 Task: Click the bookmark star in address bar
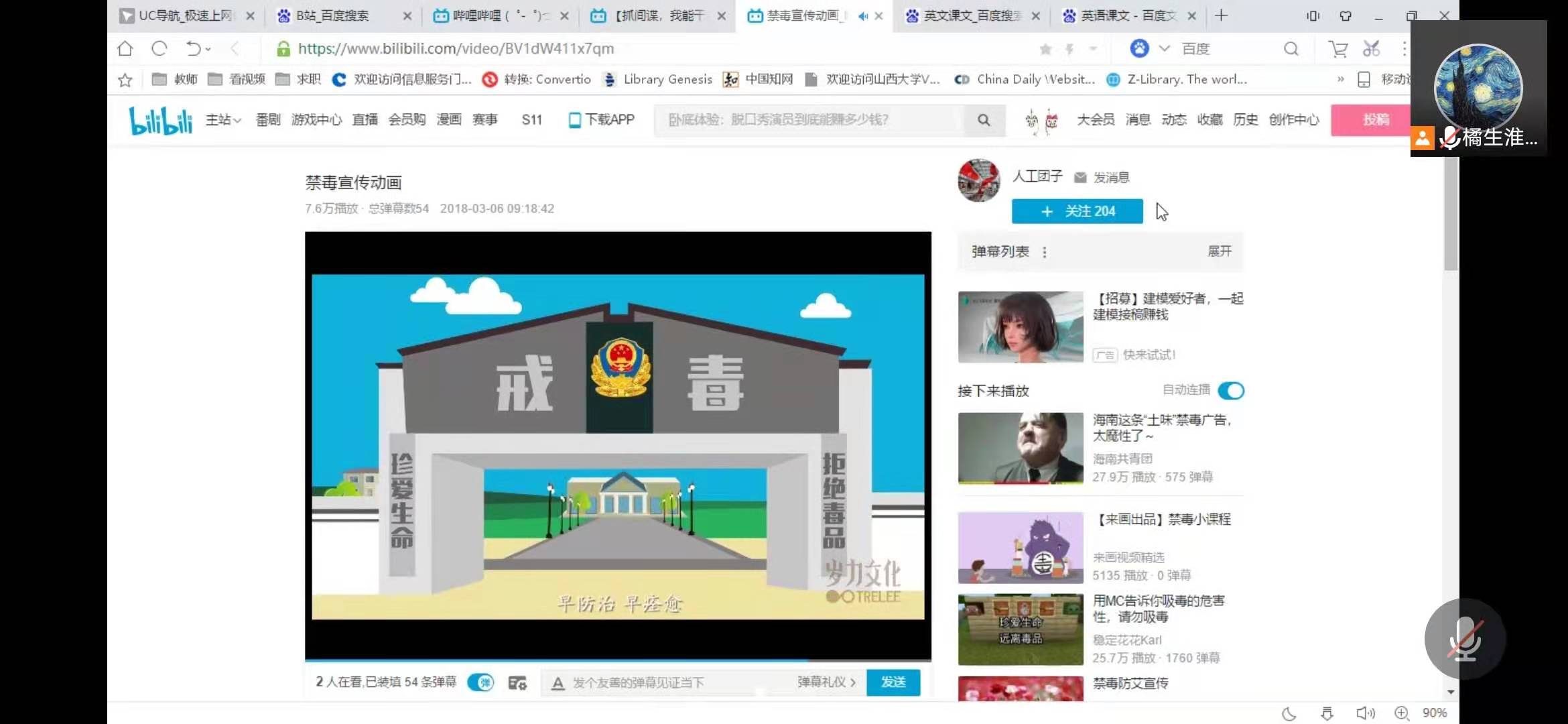click(x=1045, y=49)
